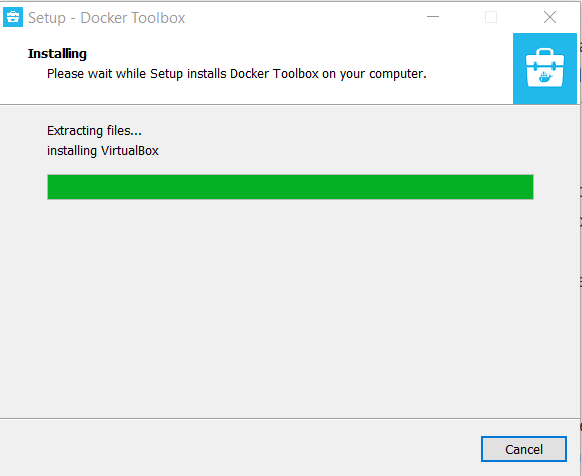The width and height of the screenshot is (582, 476).
Task: Click the blue toolbox logo image
Action: point(545,68)
